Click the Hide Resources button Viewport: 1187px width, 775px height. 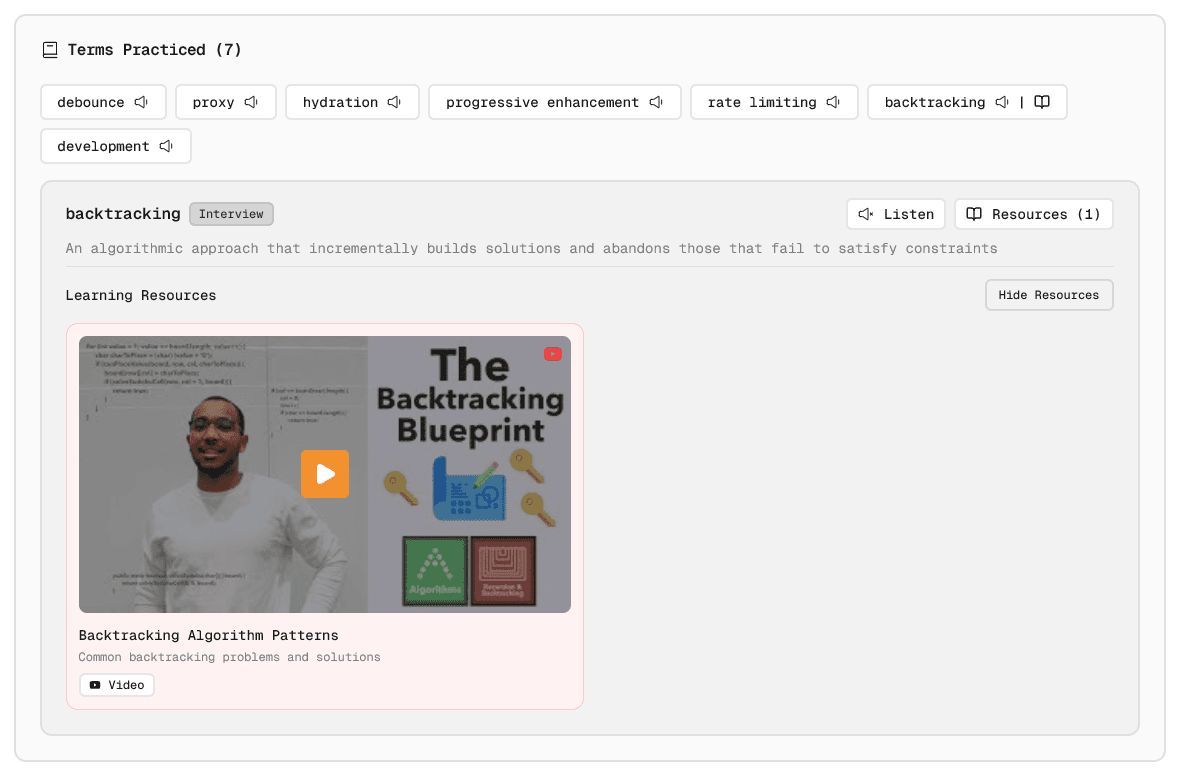pos(1049,295)
